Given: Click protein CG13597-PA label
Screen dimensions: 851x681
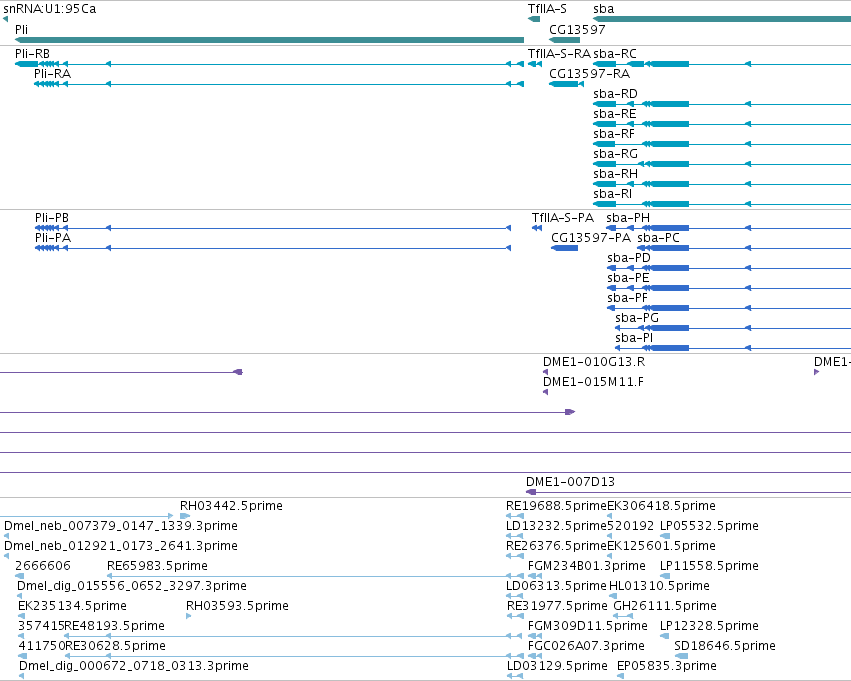Looking at the screenshot, I should 591,238.
